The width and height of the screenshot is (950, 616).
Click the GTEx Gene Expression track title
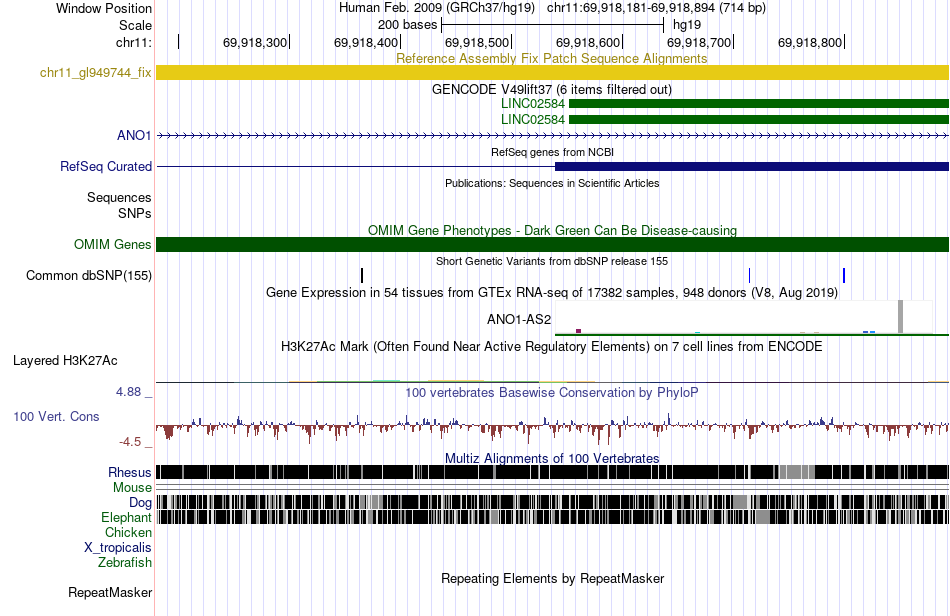[x=552, y=293]
